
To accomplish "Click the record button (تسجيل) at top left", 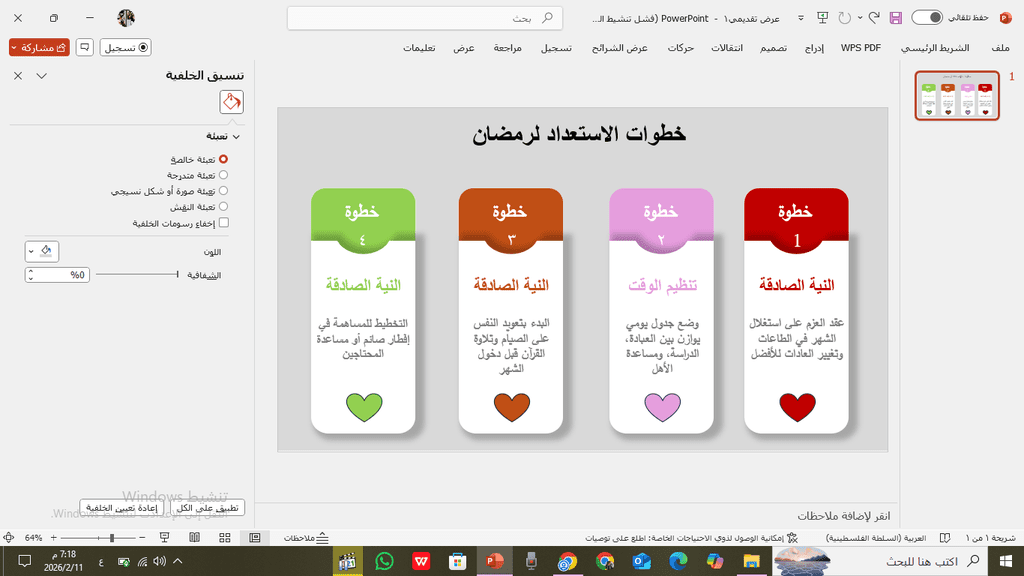I will click(x=125, y=47).
